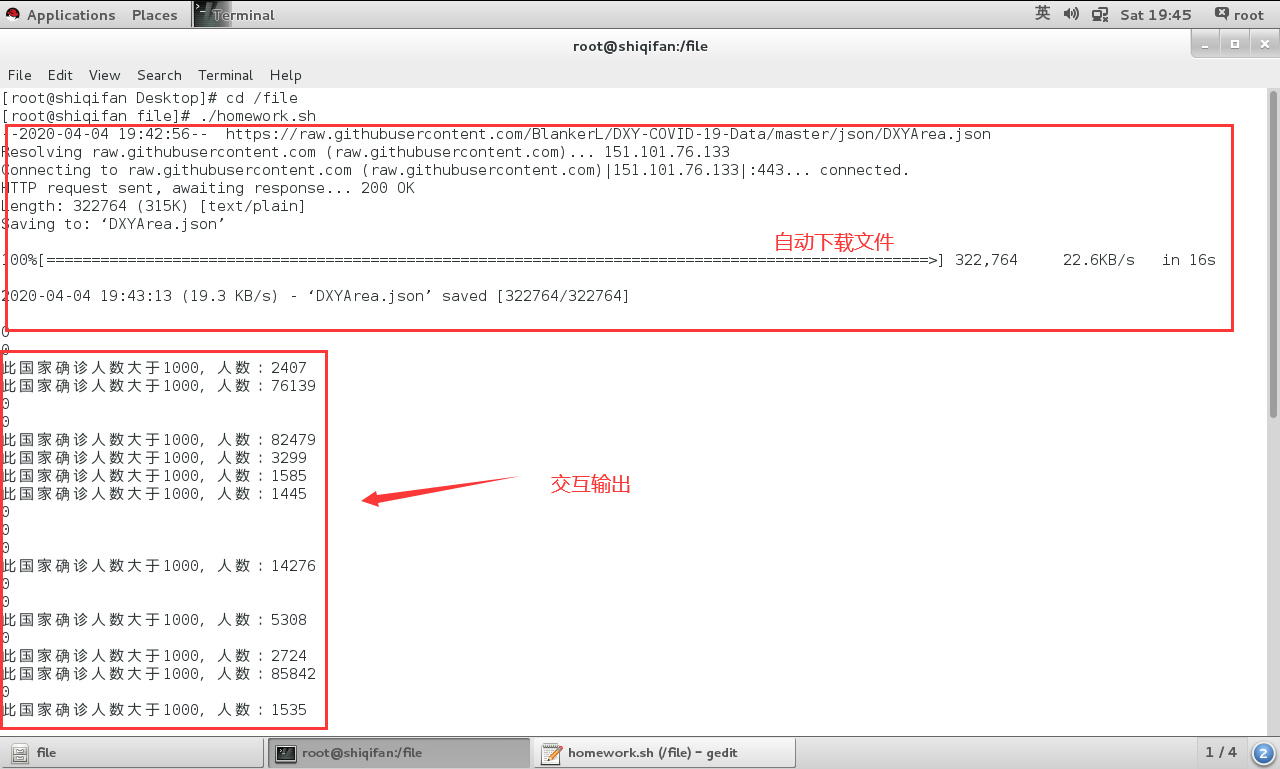Open the File menu
Viewport: 1280px width, 769px height.
pos(20,75)
